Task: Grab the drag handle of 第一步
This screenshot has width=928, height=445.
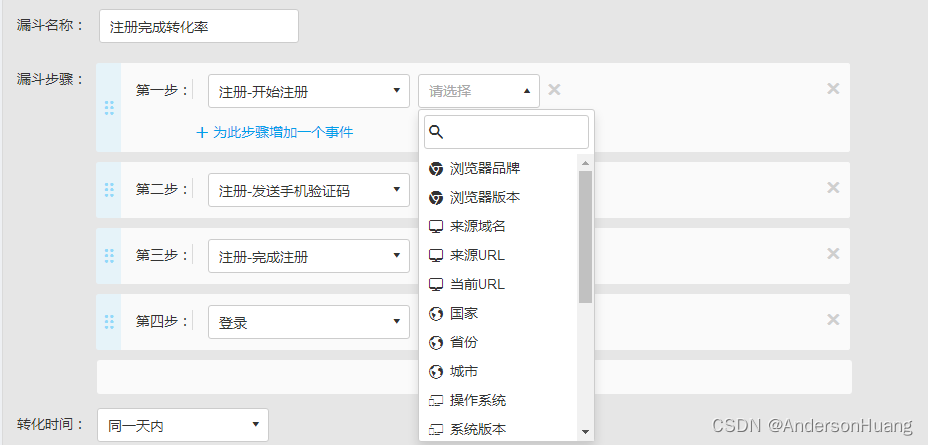Action: 109,108
